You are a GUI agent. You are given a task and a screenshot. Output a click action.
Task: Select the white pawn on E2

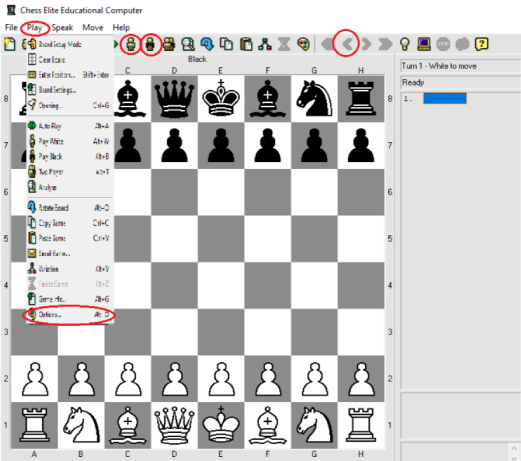click(221, 379)
